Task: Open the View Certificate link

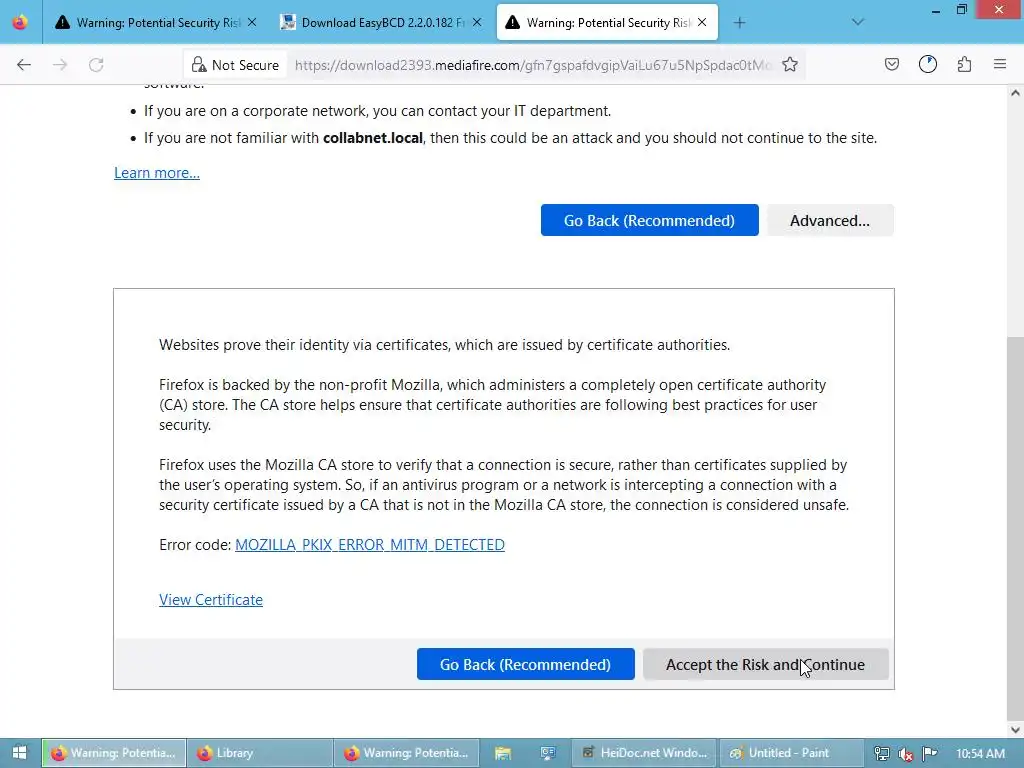Action: pos(211,600)
